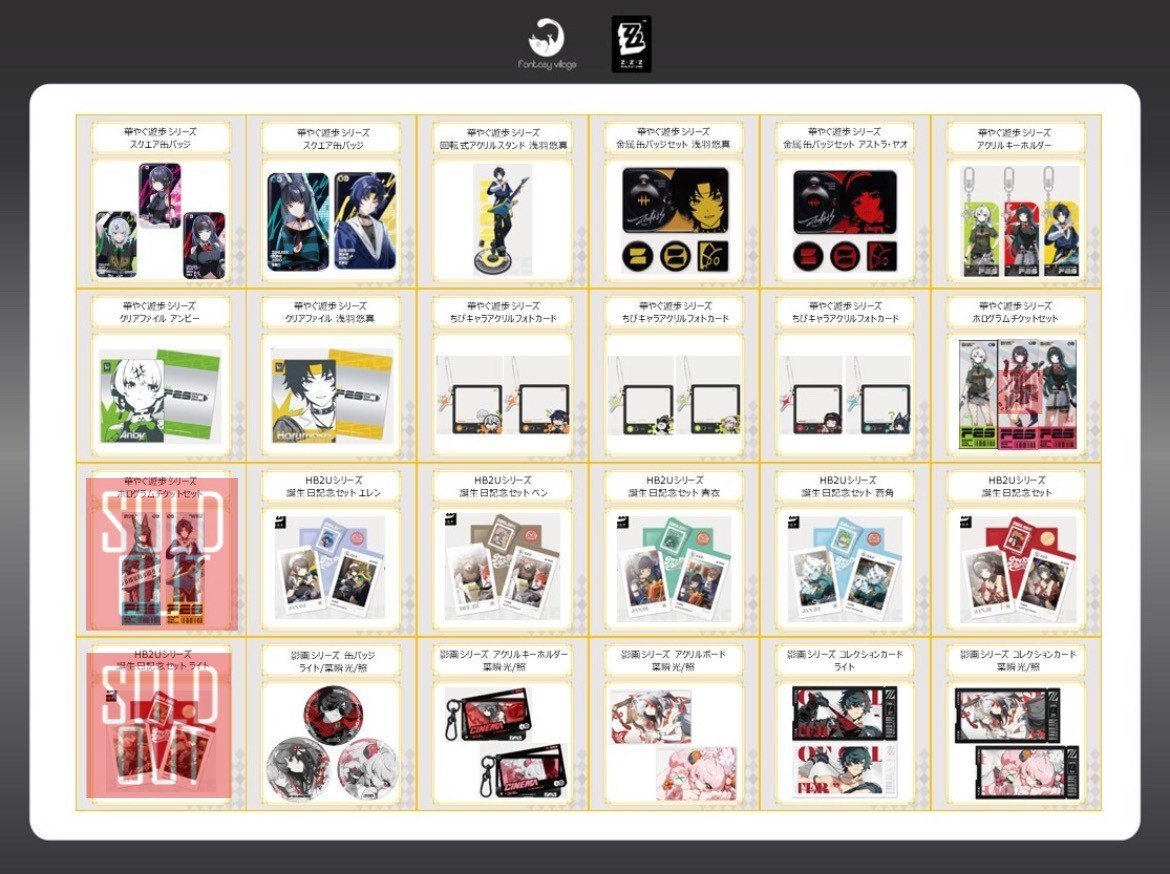Open the 影画 acrylic board image
1170x874 pixels.
[x=675, y=743]
